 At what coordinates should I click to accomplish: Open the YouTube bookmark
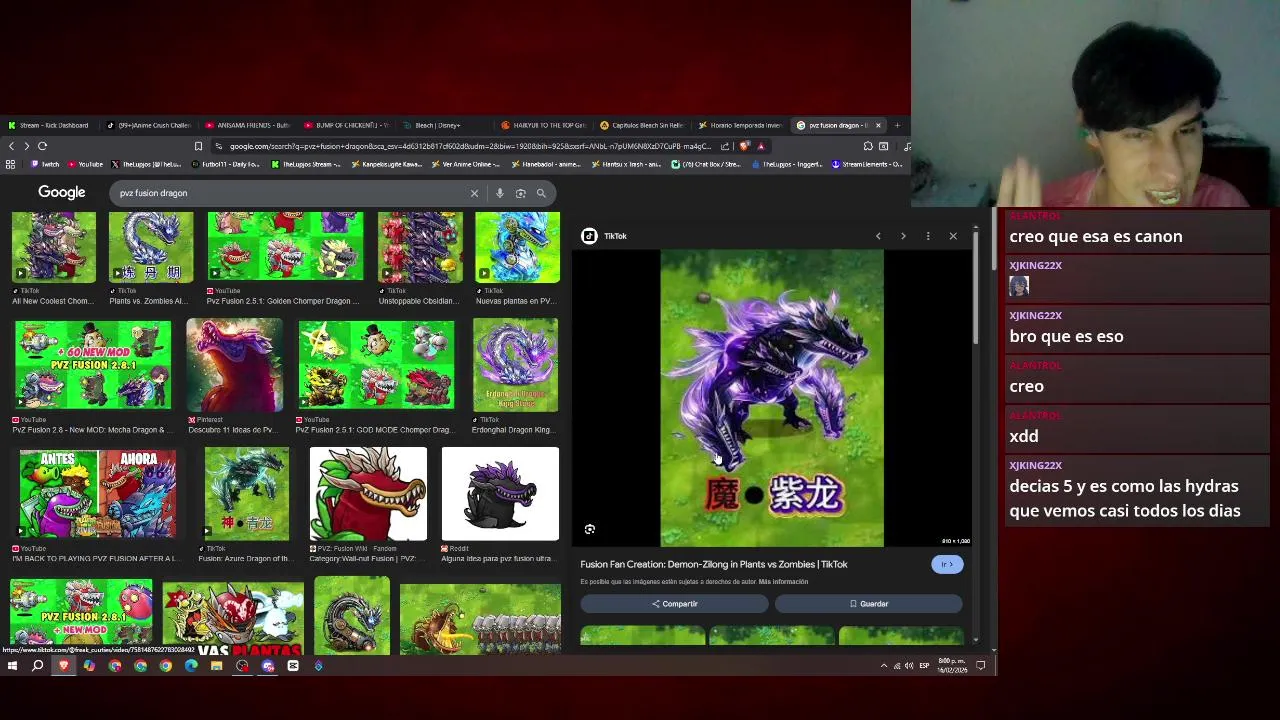[85, 164]
